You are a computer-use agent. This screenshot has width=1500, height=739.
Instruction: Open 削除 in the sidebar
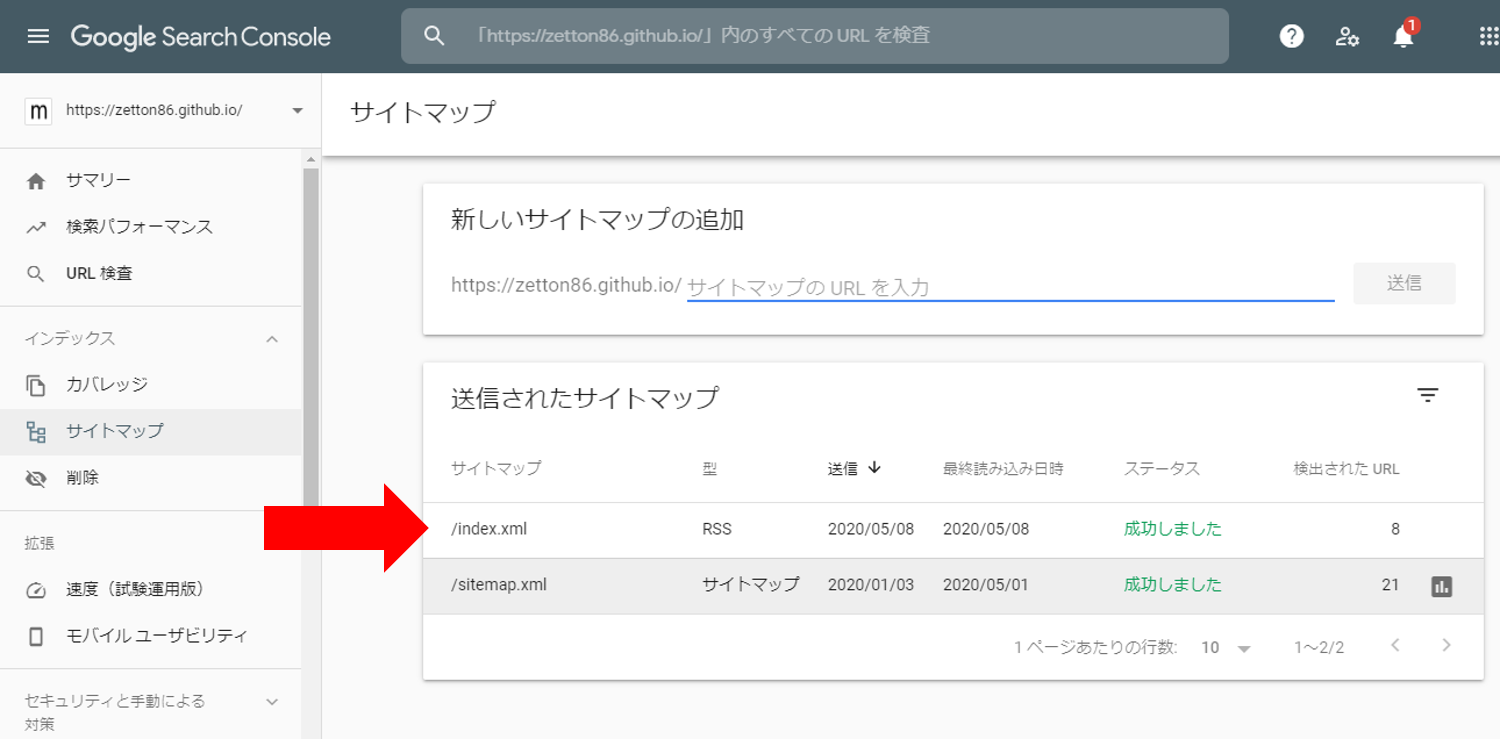point(82,478)
